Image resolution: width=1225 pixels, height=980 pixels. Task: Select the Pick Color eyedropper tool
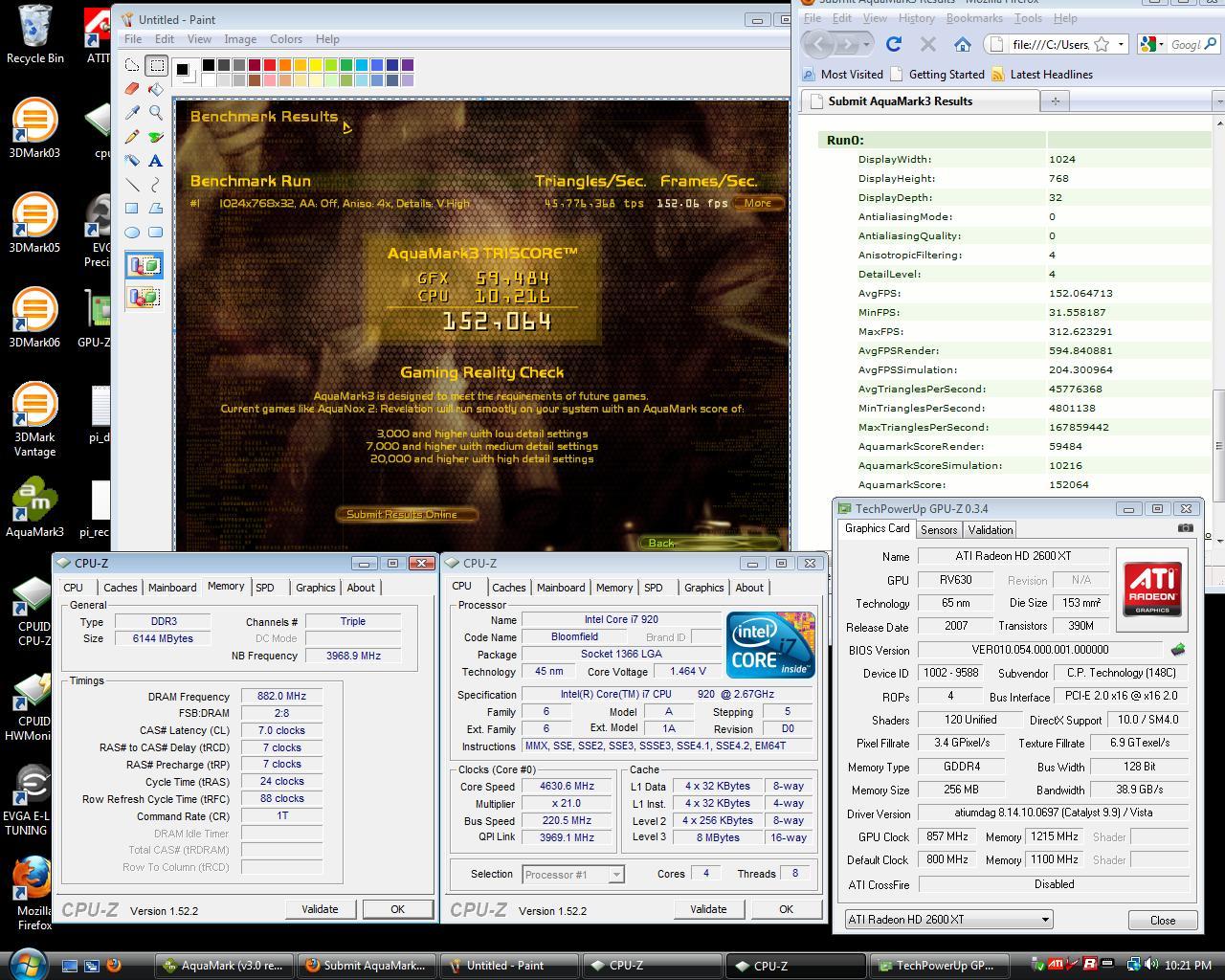click(x=132, y=113)
